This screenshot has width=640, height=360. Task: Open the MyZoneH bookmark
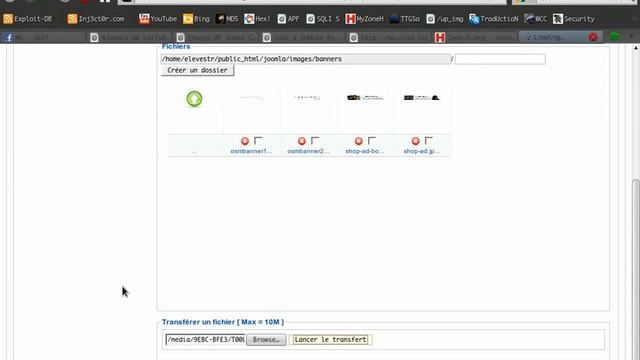364,19
